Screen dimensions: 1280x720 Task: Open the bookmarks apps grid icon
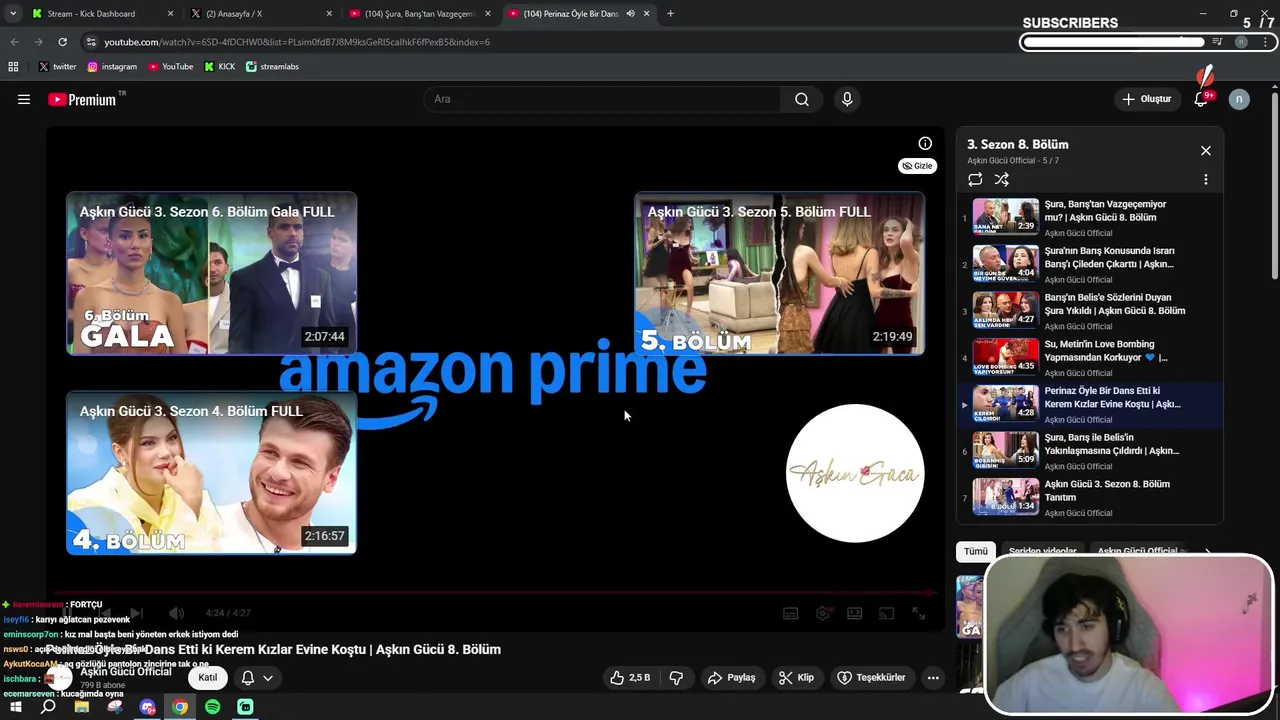point(13,67)
